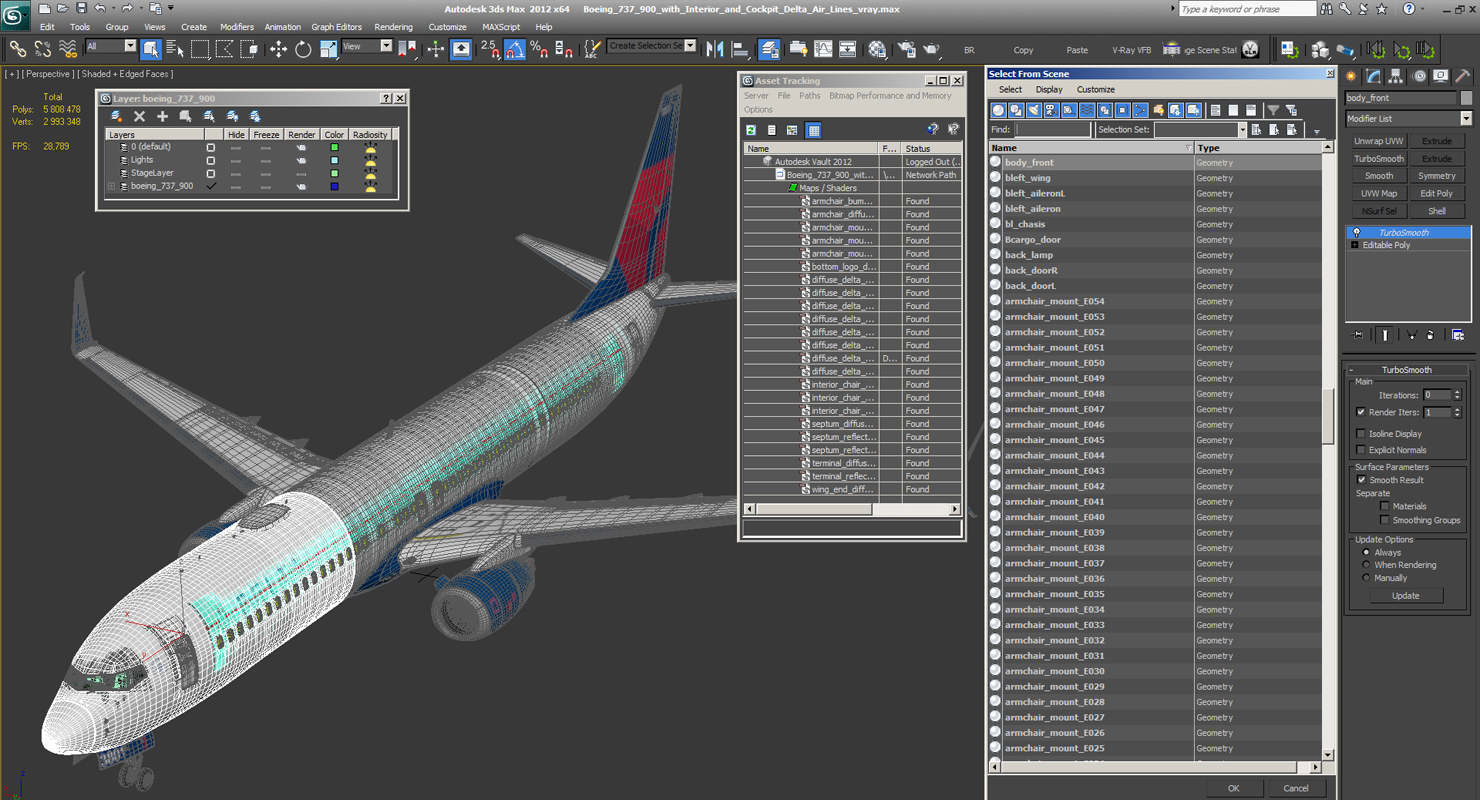Choose the Select and Rotate tool

[x=303, y=49]
